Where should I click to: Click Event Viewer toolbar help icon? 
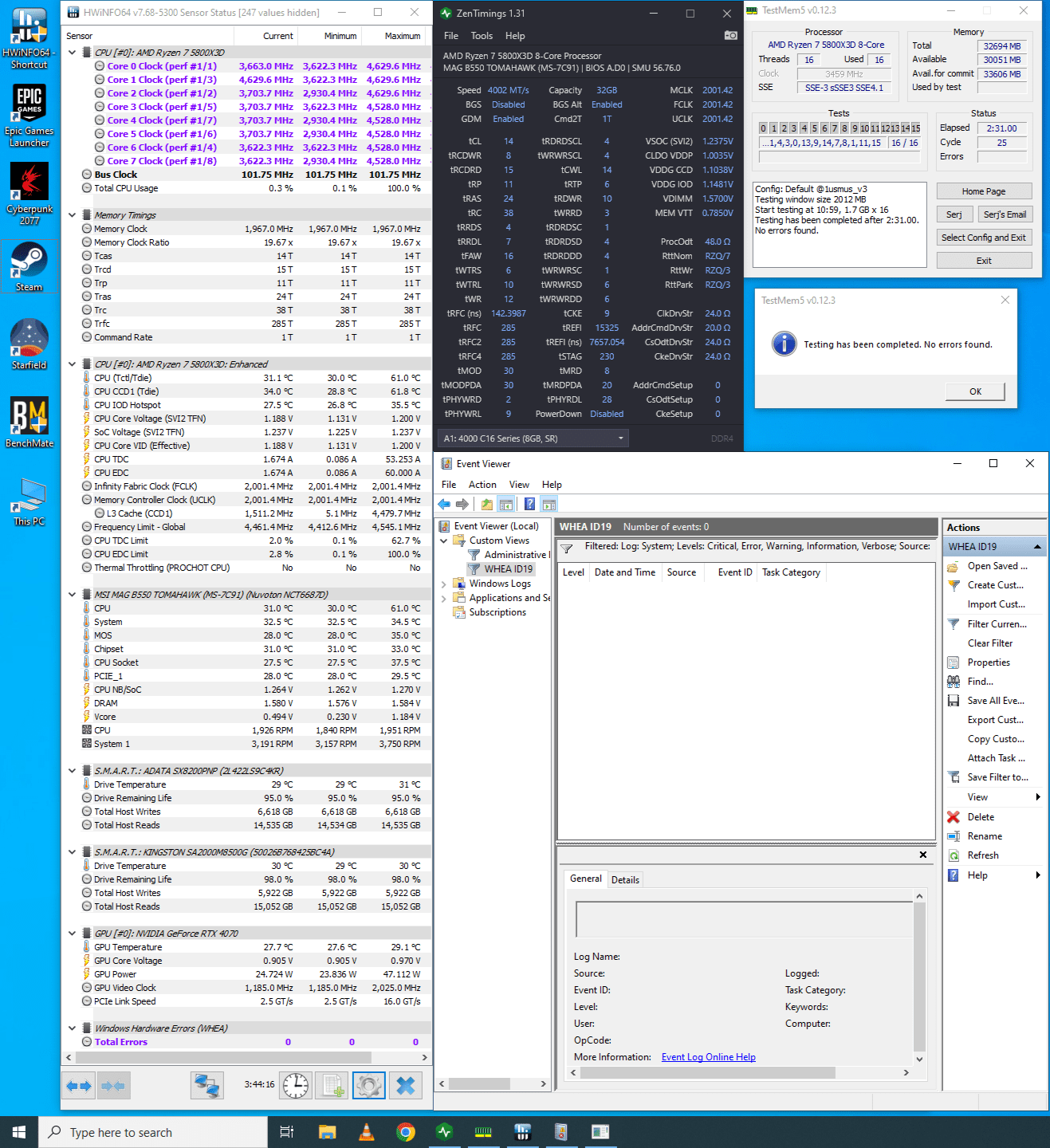coord(529,504)
